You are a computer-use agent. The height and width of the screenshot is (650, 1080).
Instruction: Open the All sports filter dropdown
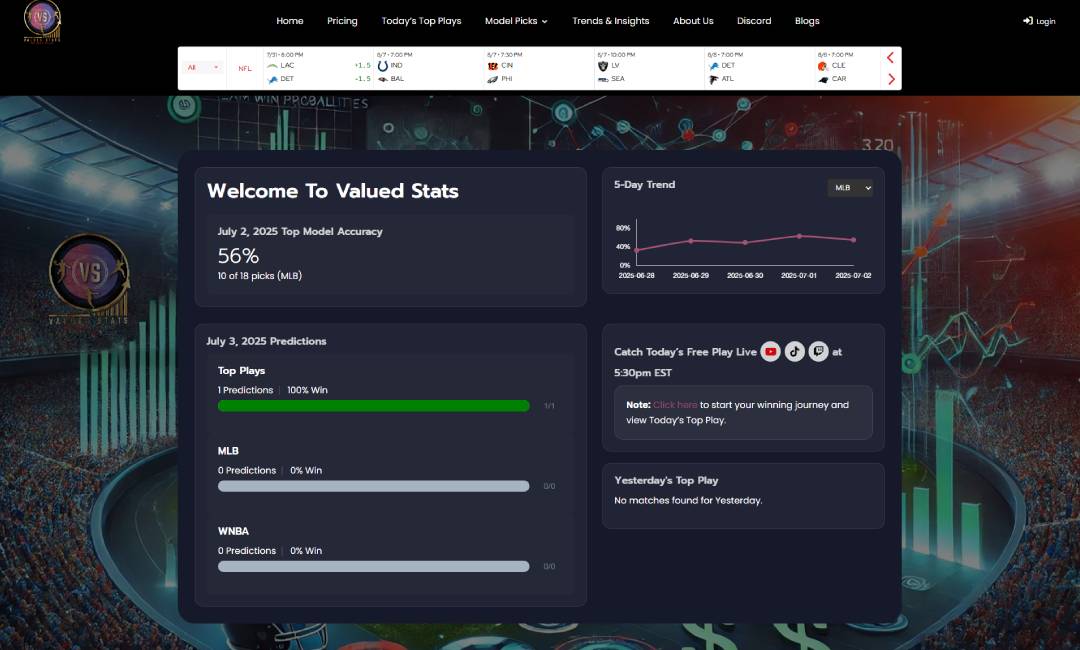[203, 68]
